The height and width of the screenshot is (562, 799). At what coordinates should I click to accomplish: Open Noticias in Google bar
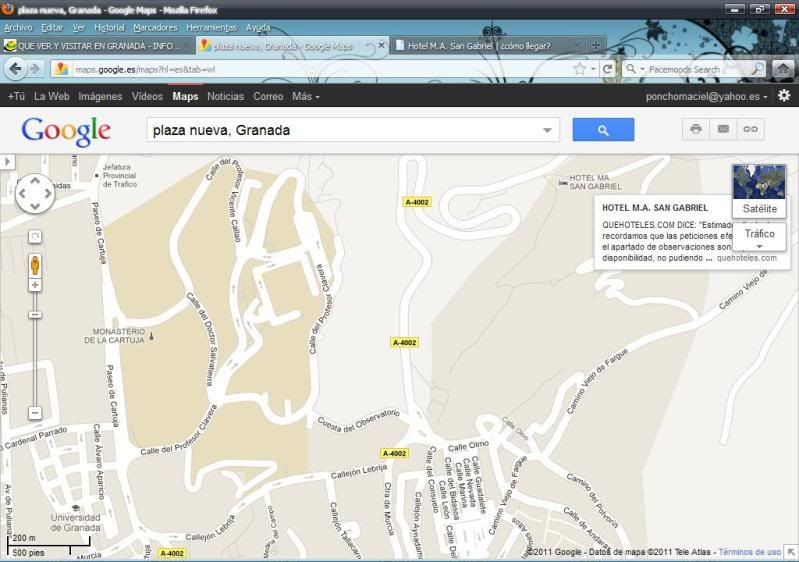pyautogui.click(x=225, y=96)
